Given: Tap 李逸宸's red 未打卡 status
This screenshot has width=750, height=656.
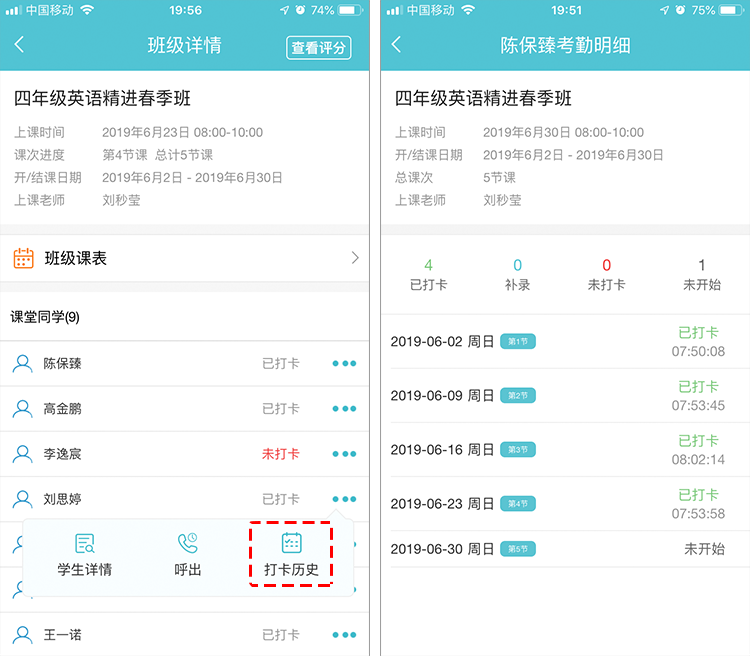Looking at the screenshot, I should click(281, 454).
